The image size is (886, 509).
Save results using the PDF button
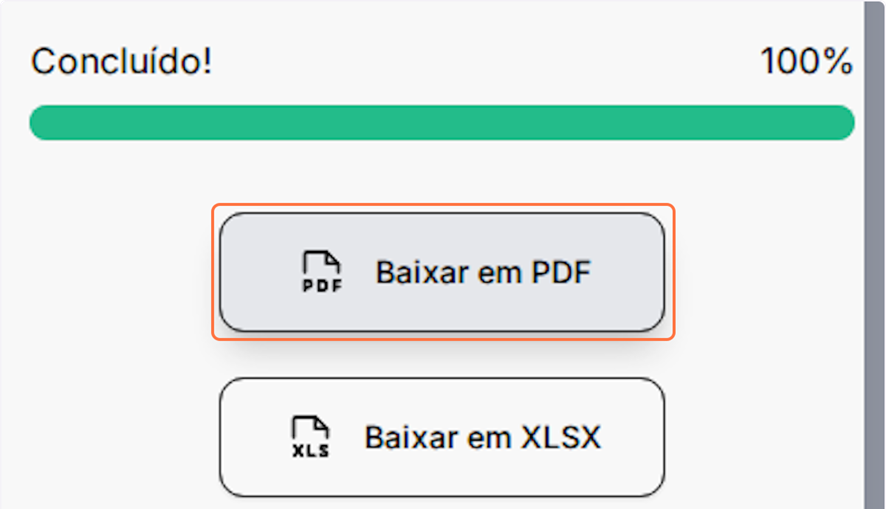442,272
